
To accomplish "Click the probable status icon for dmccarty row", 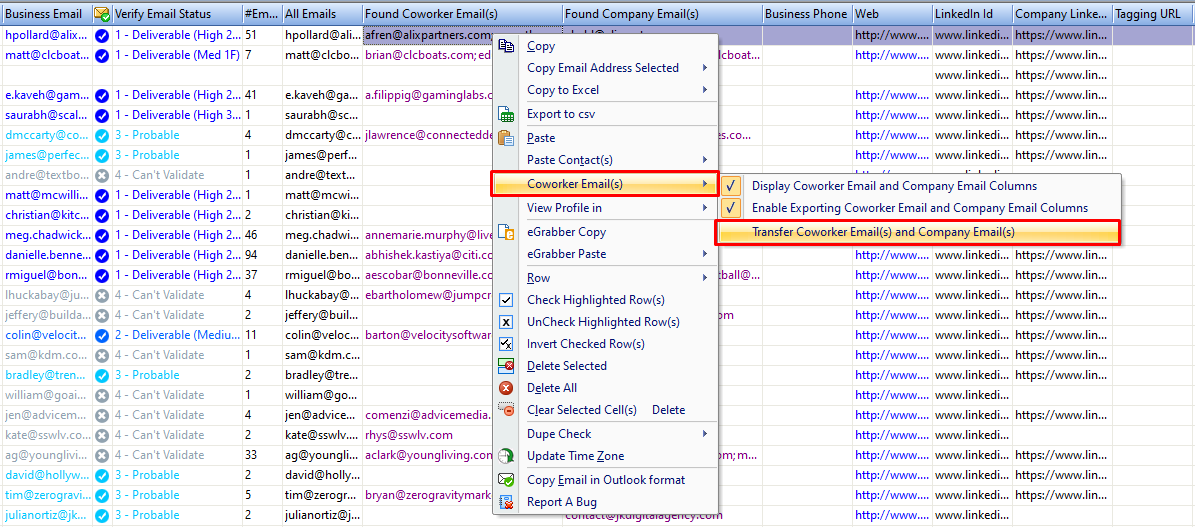I will pyautogui.click(x=101, y=135).
